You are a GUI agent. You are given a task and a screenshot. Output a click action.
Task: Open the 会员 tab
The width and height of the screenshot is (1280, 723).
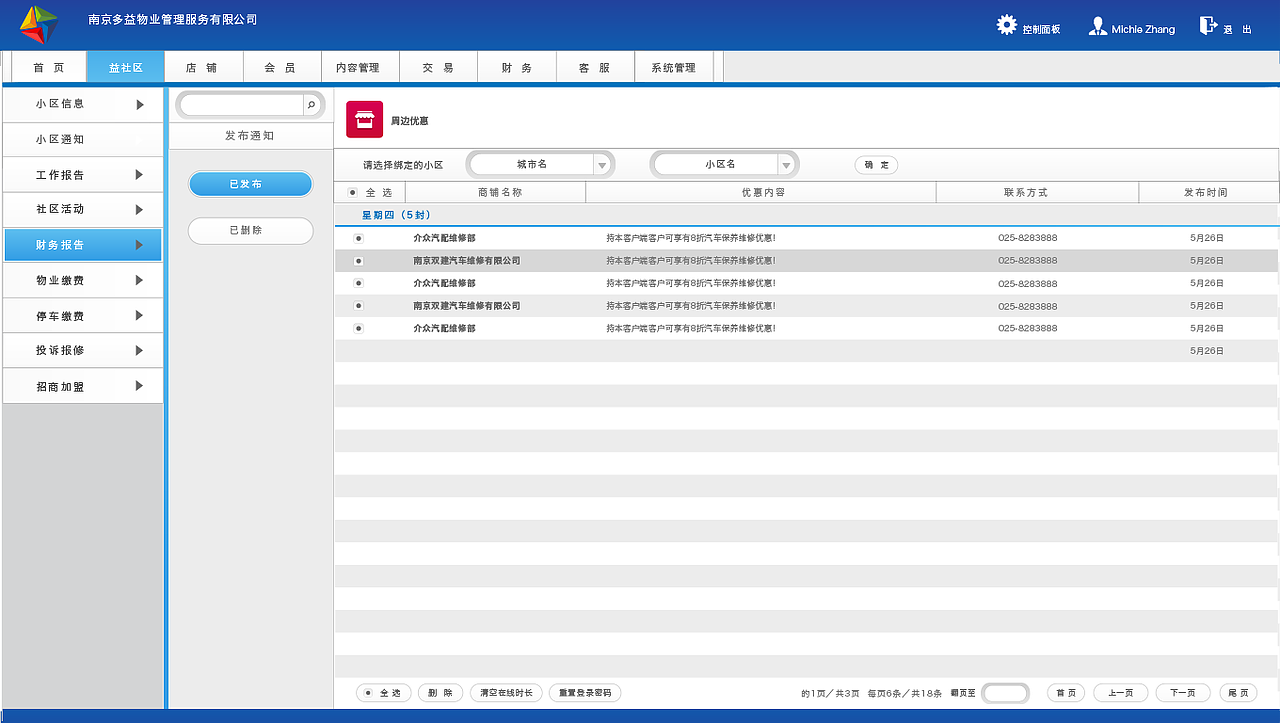pos(282,67)
